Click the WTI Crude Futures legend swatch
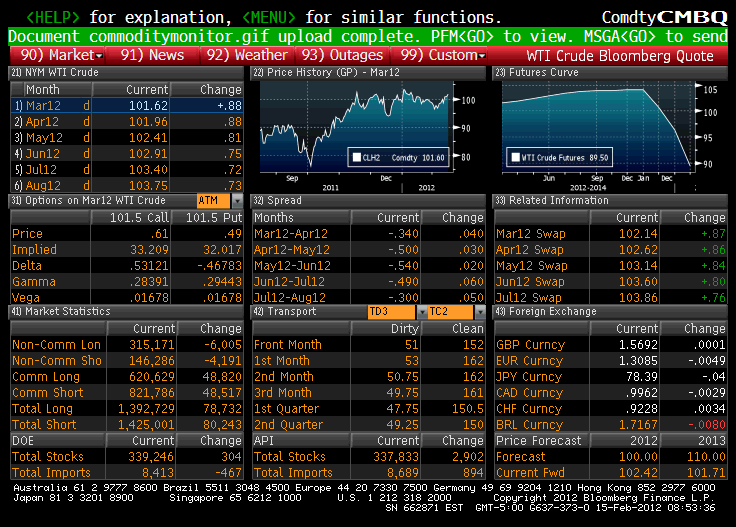Image resolution: width=736 pixels, height=527 pixels. pyautogui.click(x=513, y=157)
